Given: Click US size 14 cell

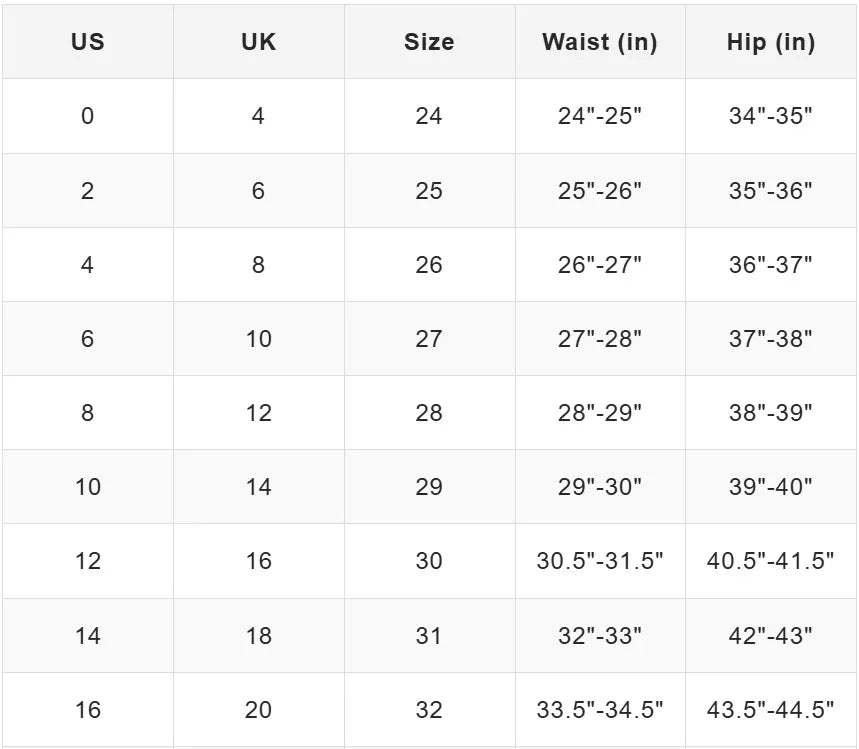Looking at the screenshot, I should (x=88, y=634).
